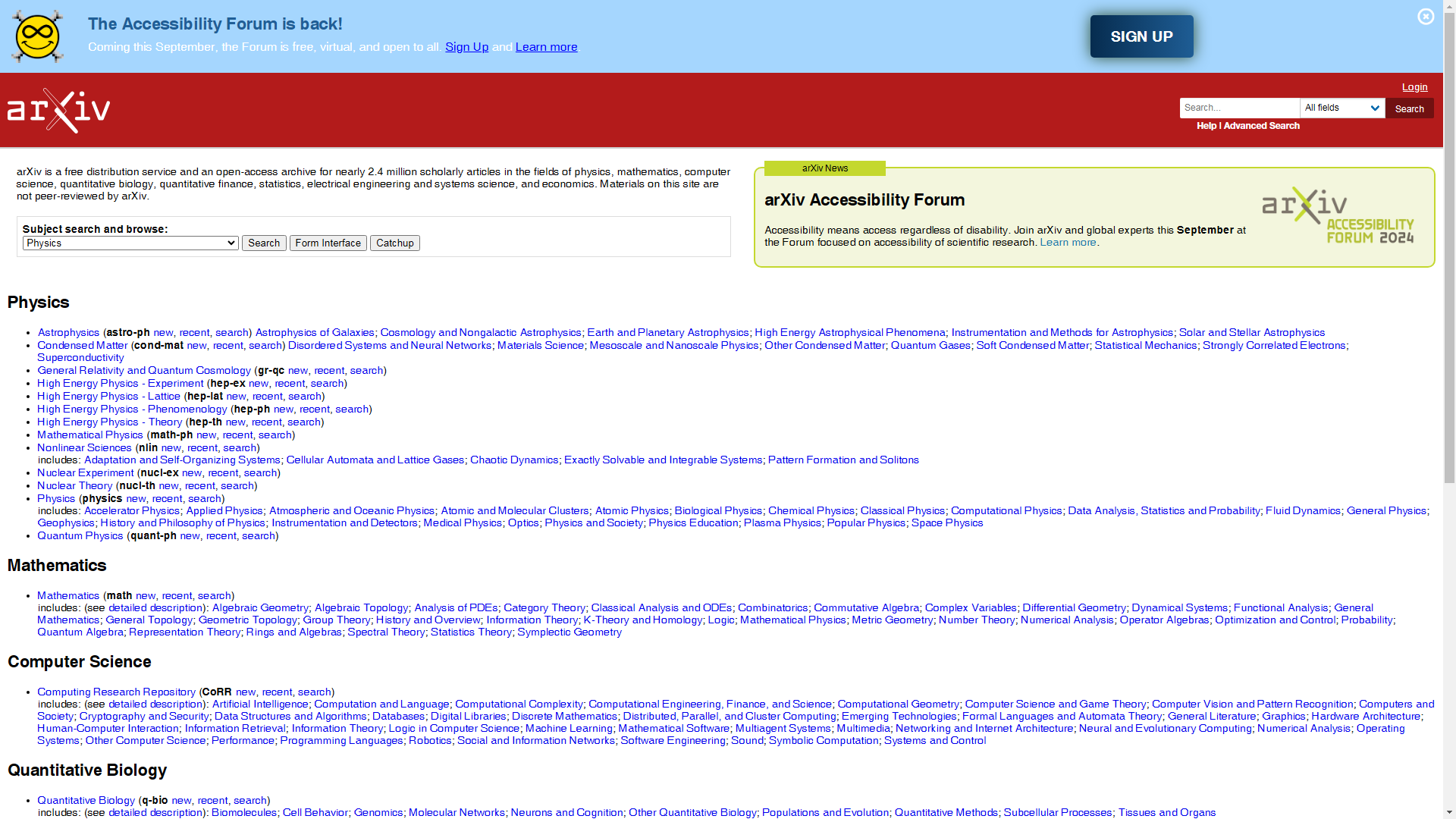Click the subject Search button
The image size is (1456, 819).
264,243
